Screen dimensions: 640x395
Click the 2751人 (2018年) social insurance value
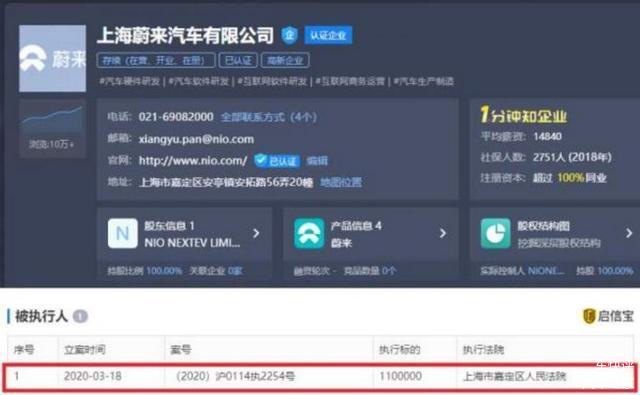coord(572,158)
